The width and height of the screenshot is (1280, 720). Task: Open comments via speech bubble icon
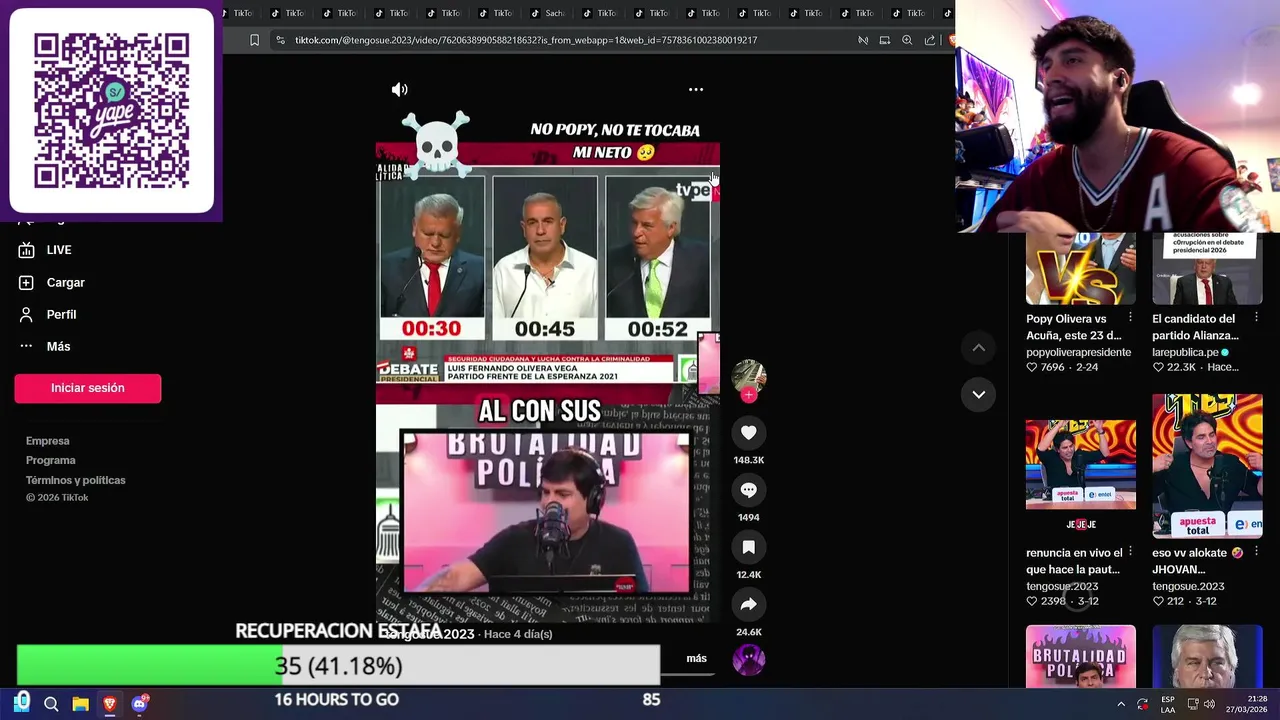click(x=748, y=490)
